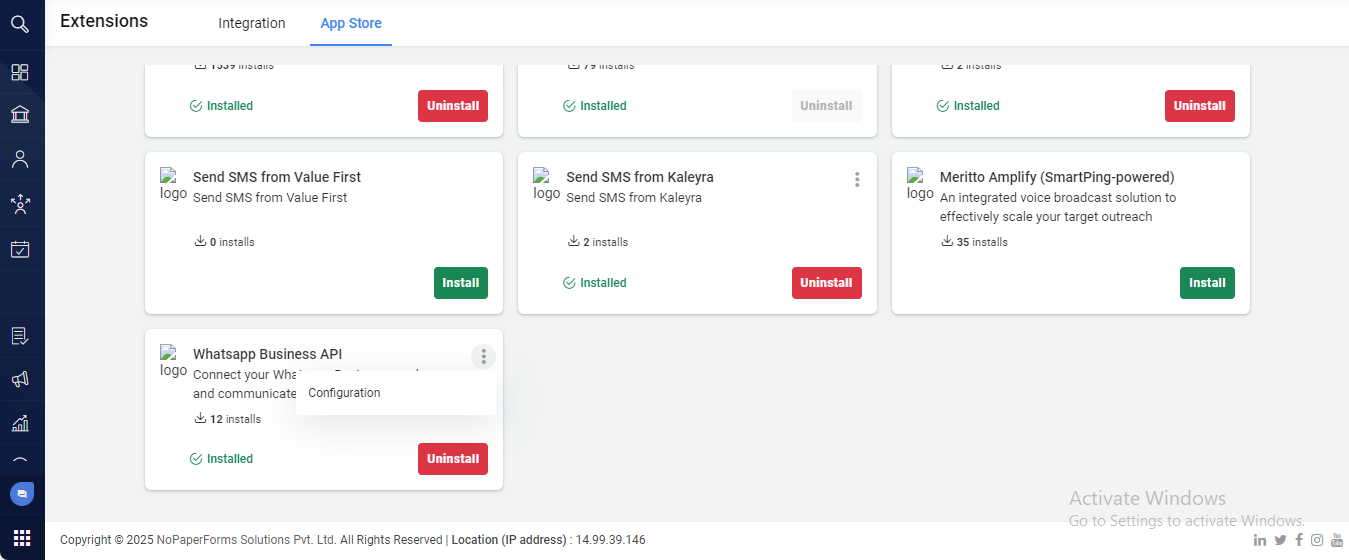Viewport: 1349px width, 560px height.
Task: Open the megaphone campaigns icon in sidebar
Action: pyautogui.click(x=20, y=380)
